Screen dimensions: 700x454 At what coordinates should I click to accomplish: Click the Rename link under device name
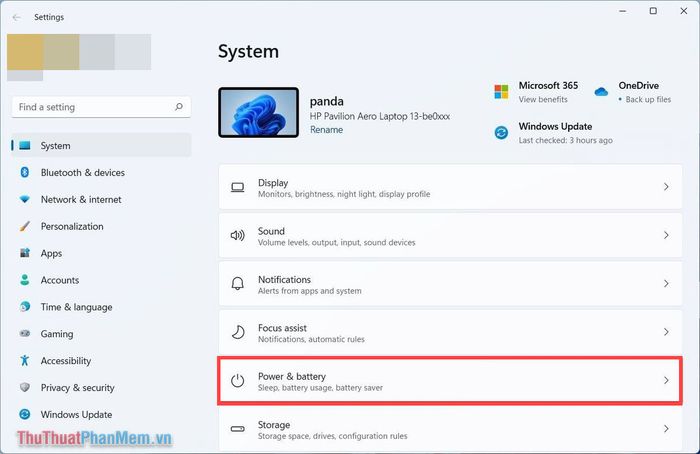(326, 130)
